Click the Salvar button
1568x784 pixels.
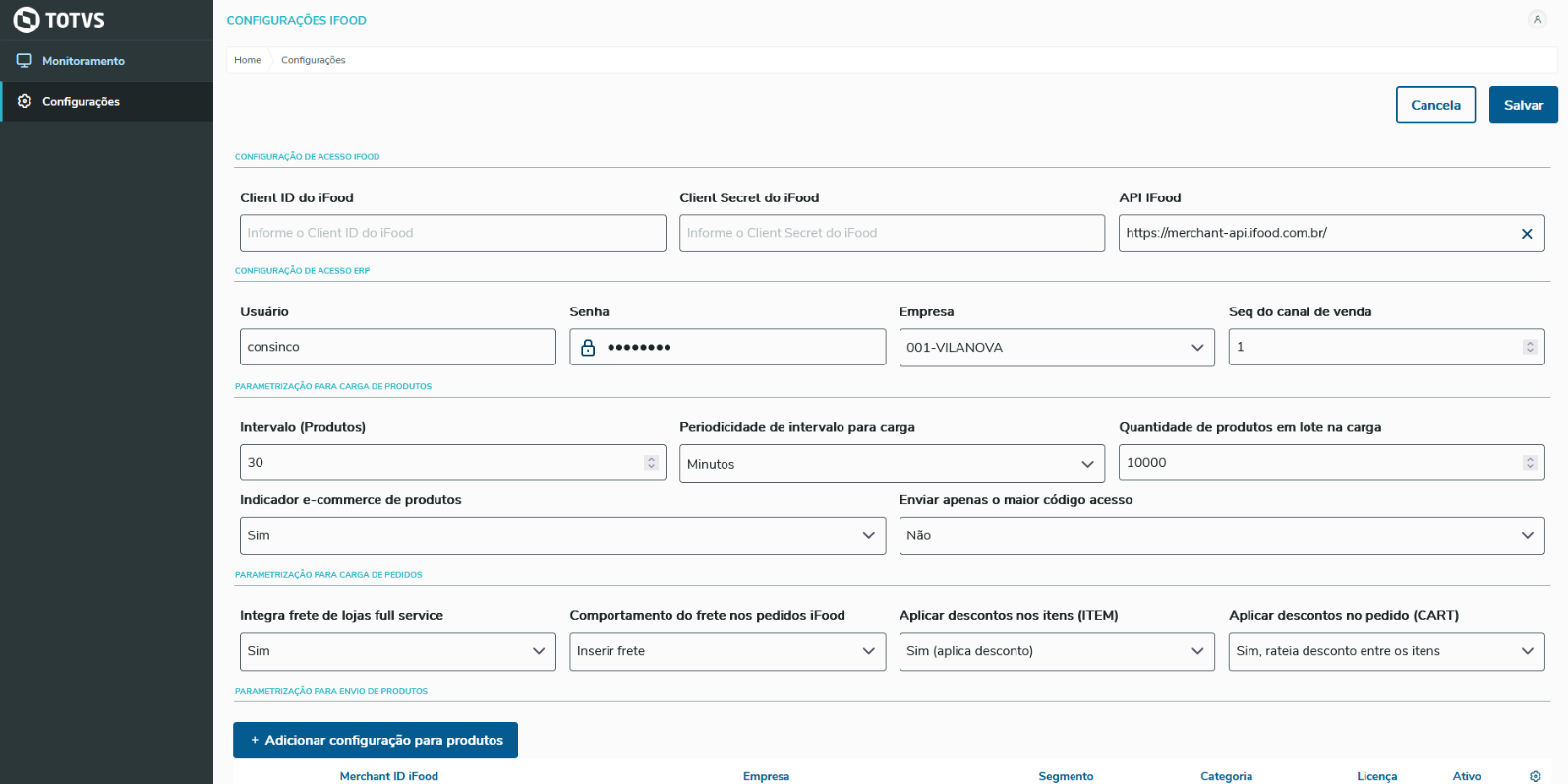tap(1524, 105)
